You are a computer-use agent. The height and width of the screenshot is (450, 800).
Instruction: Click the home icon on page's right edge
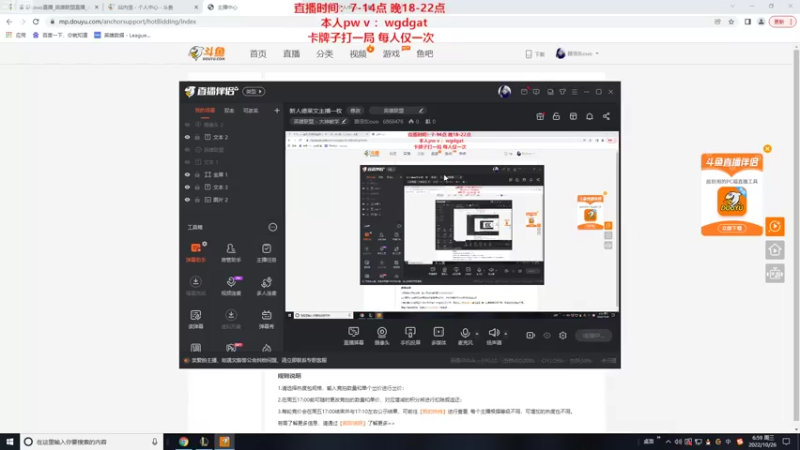(x=774, y=250)
